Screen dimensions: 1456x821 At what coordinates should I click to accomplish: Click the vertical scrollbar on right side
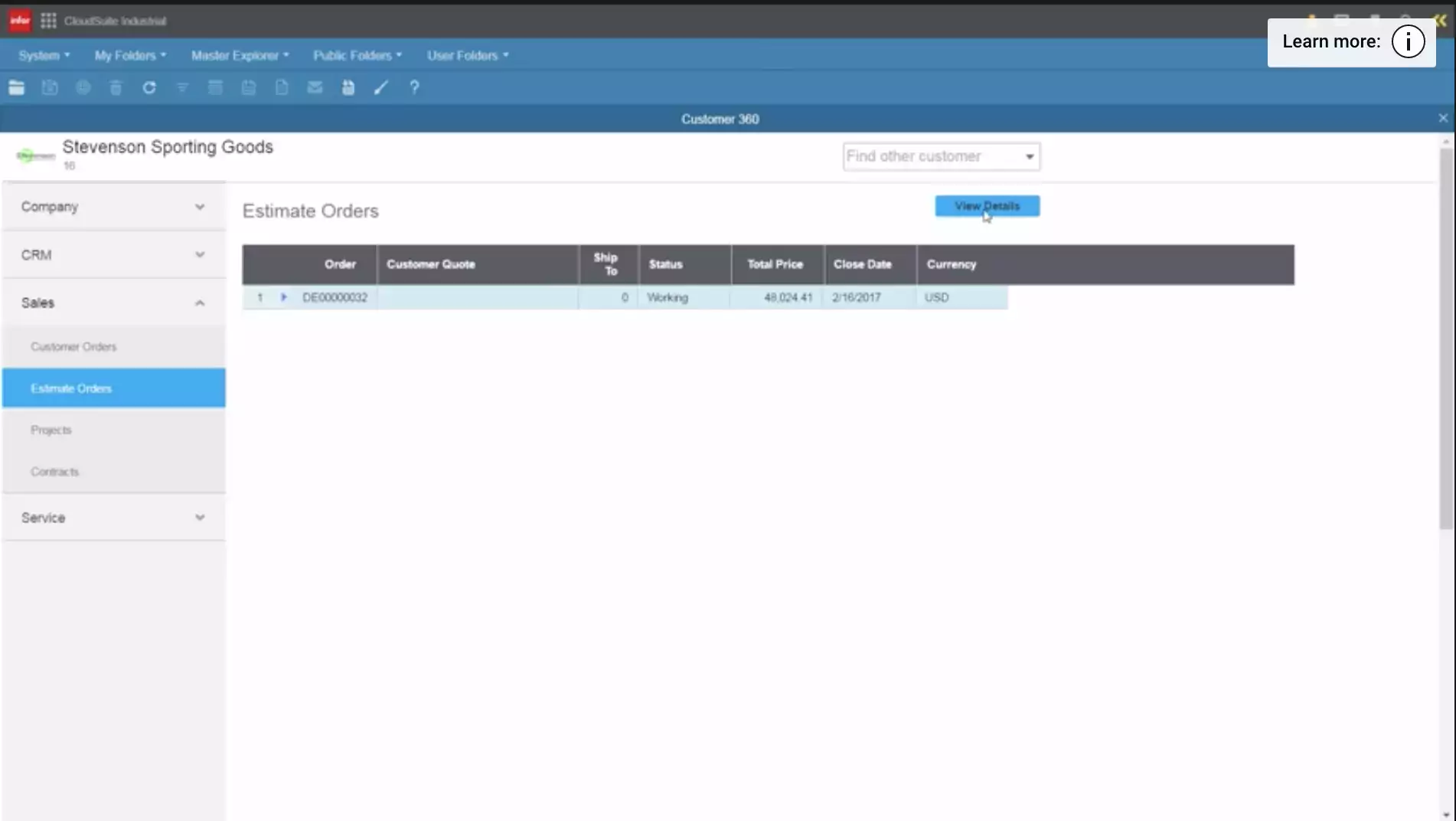1445,337
